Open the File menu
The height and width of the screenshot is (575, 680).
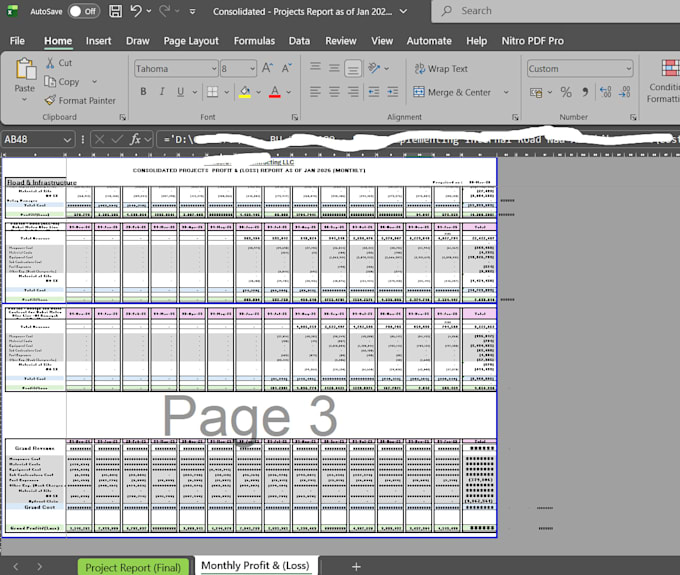(17, 41)
